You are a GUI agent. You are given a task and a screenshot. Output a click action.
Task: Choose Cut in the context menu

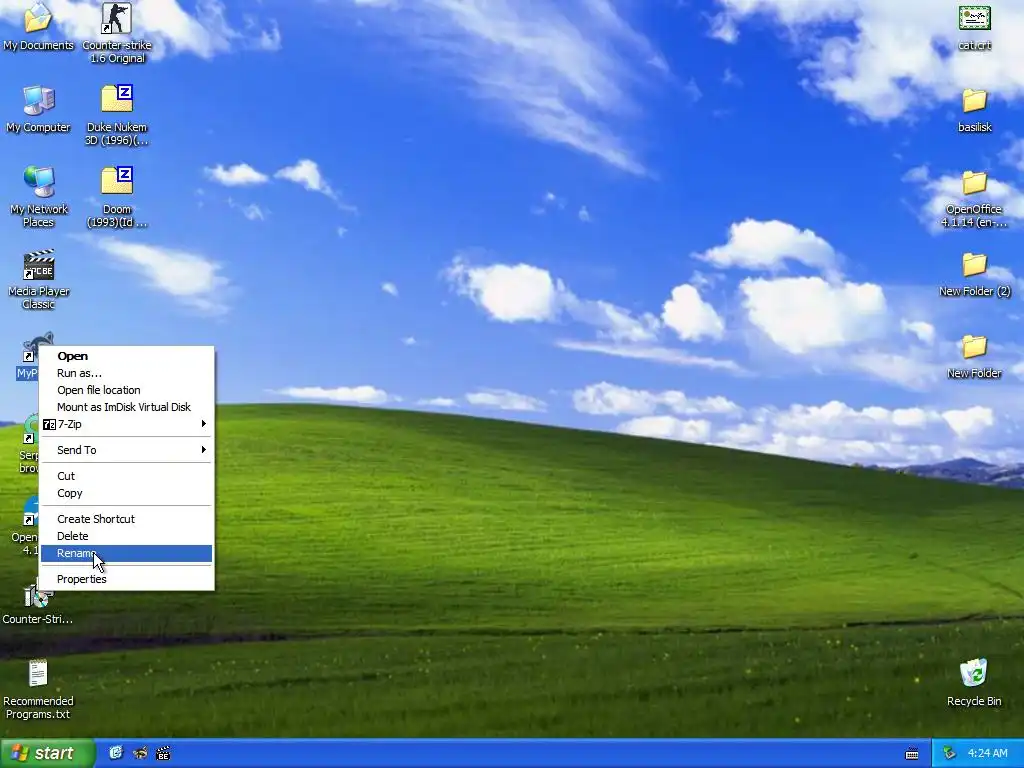126,476
